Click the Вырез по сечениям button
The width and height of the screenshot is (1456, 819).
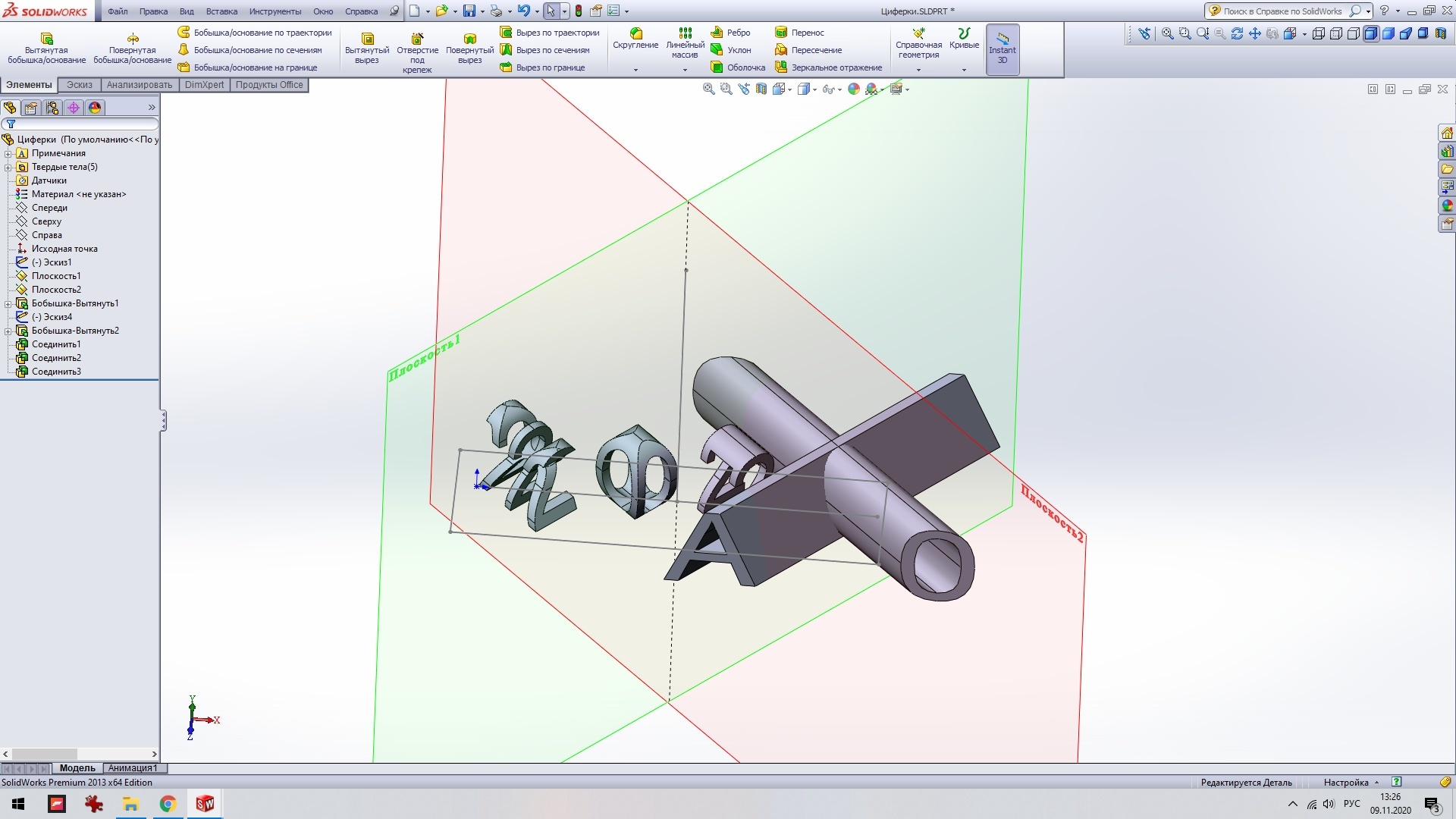544,50
